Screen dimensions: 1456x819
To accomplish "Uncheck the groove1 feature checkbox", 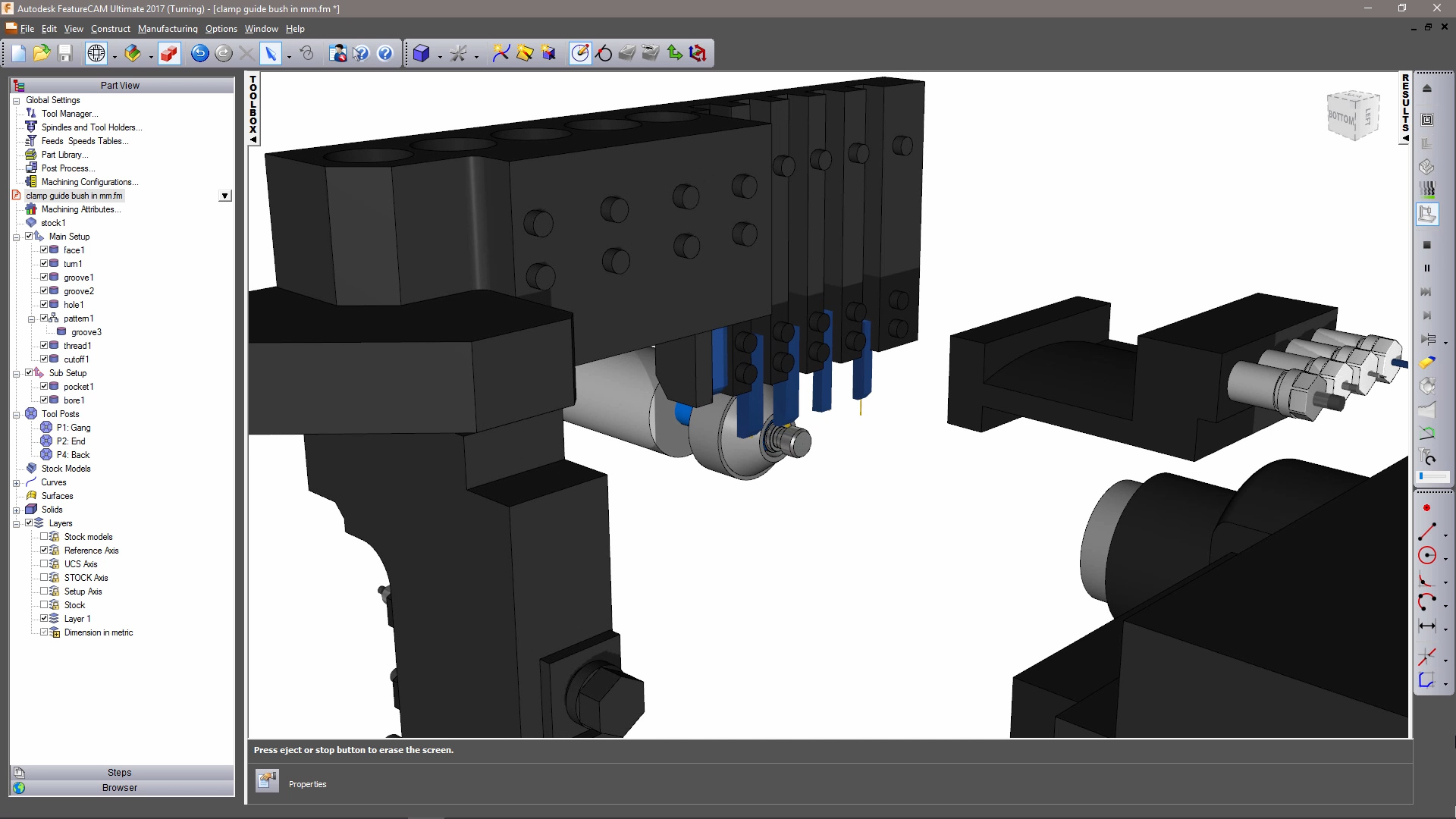I will click(44, 278).
